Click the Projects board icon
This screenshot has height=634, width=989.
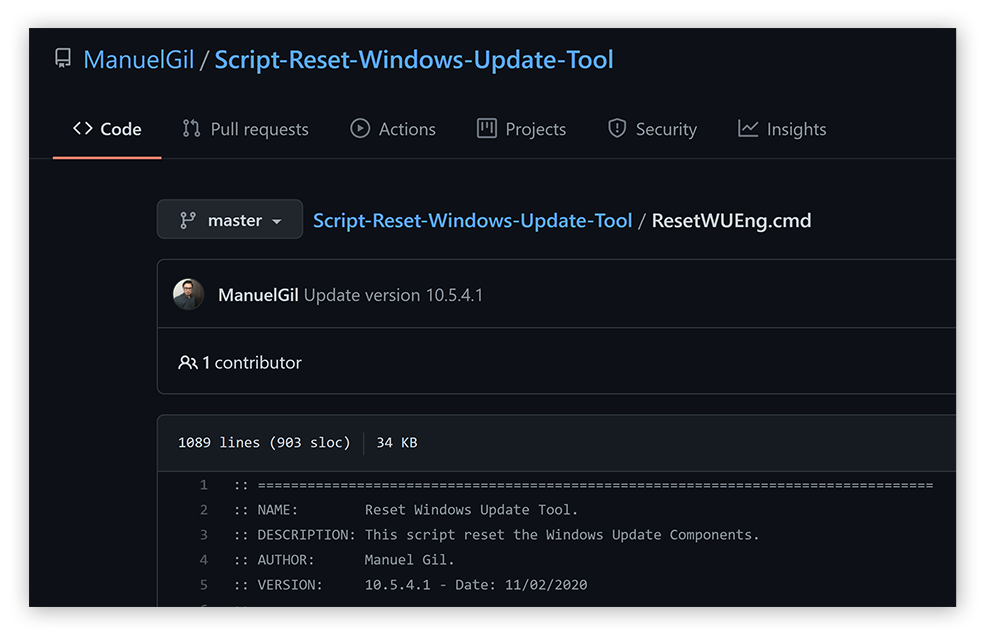coord(488,128)
